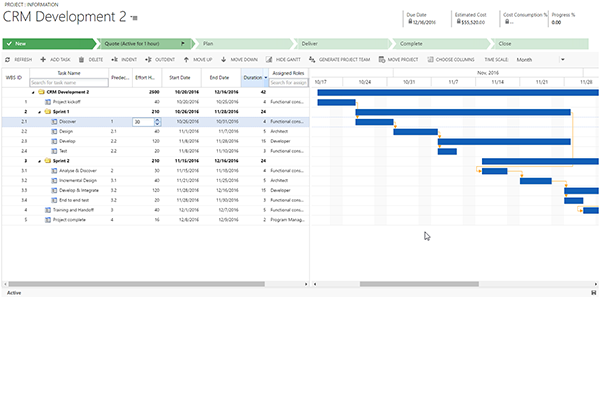Click Generate Project Team icon
The image size is (600, 420).
[x=312, y=60]
